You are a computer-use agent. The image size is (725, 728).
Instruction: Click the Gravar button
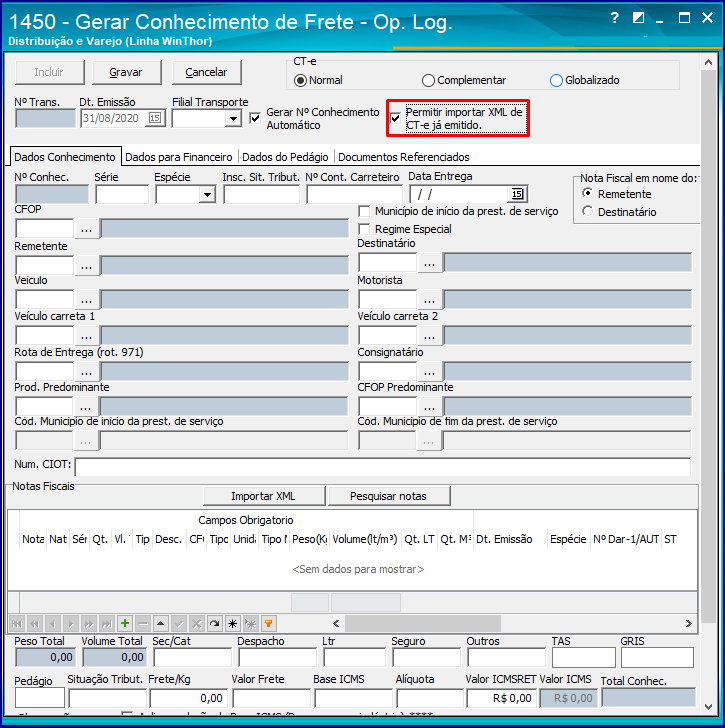click(x=126, y=72)
